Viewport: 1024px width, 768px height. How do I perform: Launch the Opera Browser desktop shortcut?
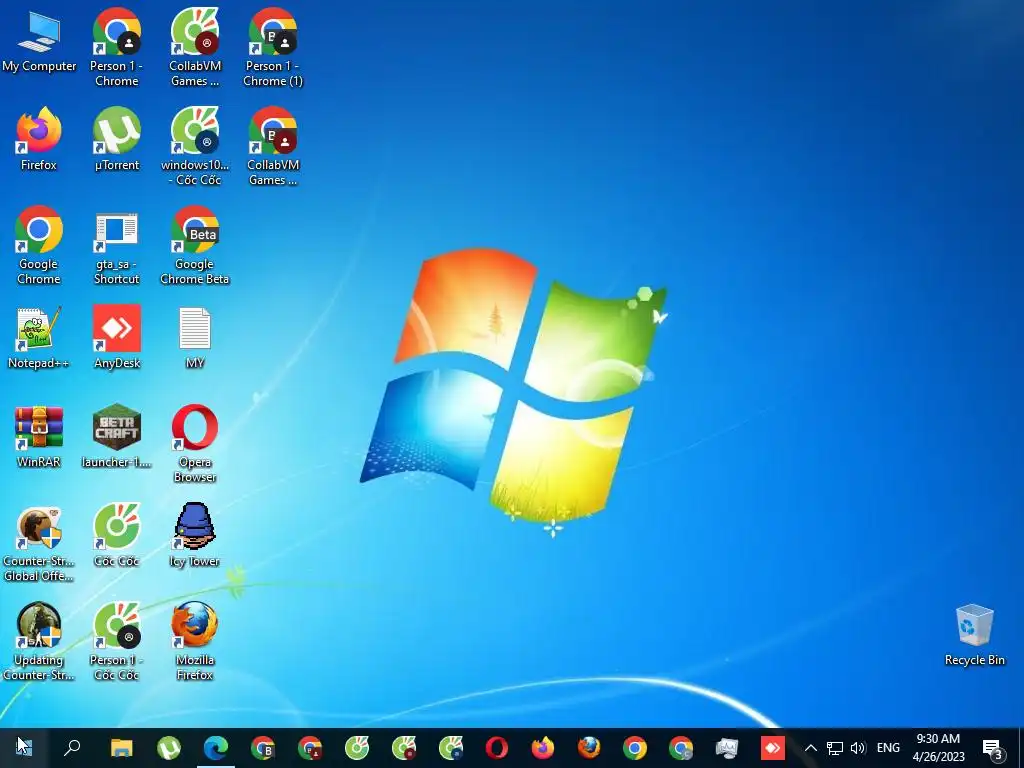[x=195, y=444]
